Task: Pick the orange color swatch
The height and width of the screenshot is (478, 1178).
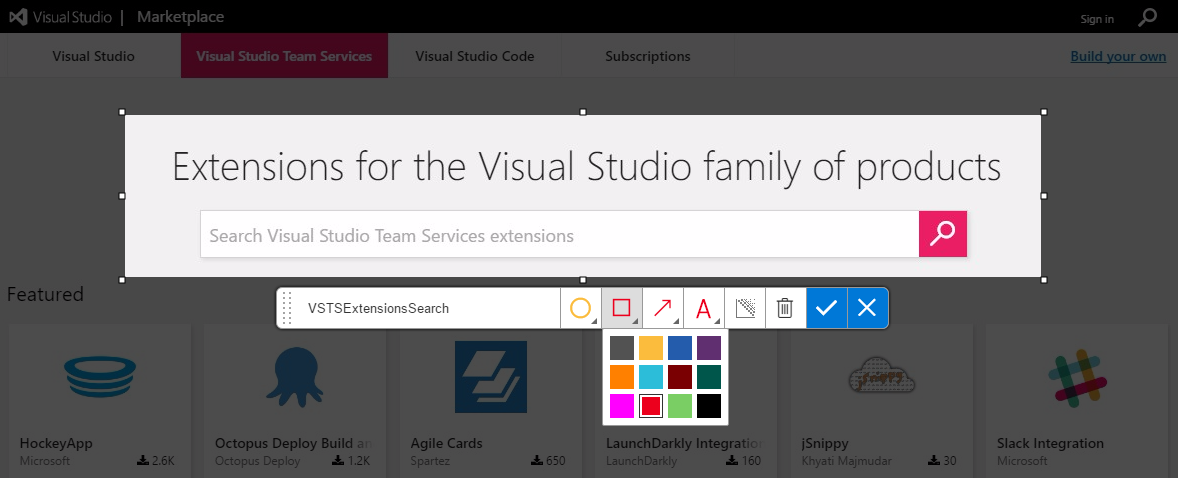Action: click(x=622, y=377)
